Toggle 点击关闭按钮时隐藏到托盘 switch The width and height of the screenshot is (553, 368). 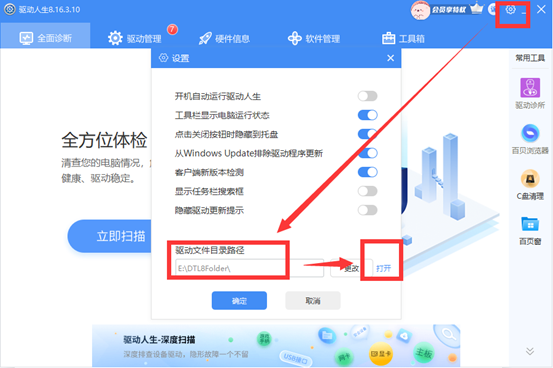pyautogui.click(x=367, y=134)
